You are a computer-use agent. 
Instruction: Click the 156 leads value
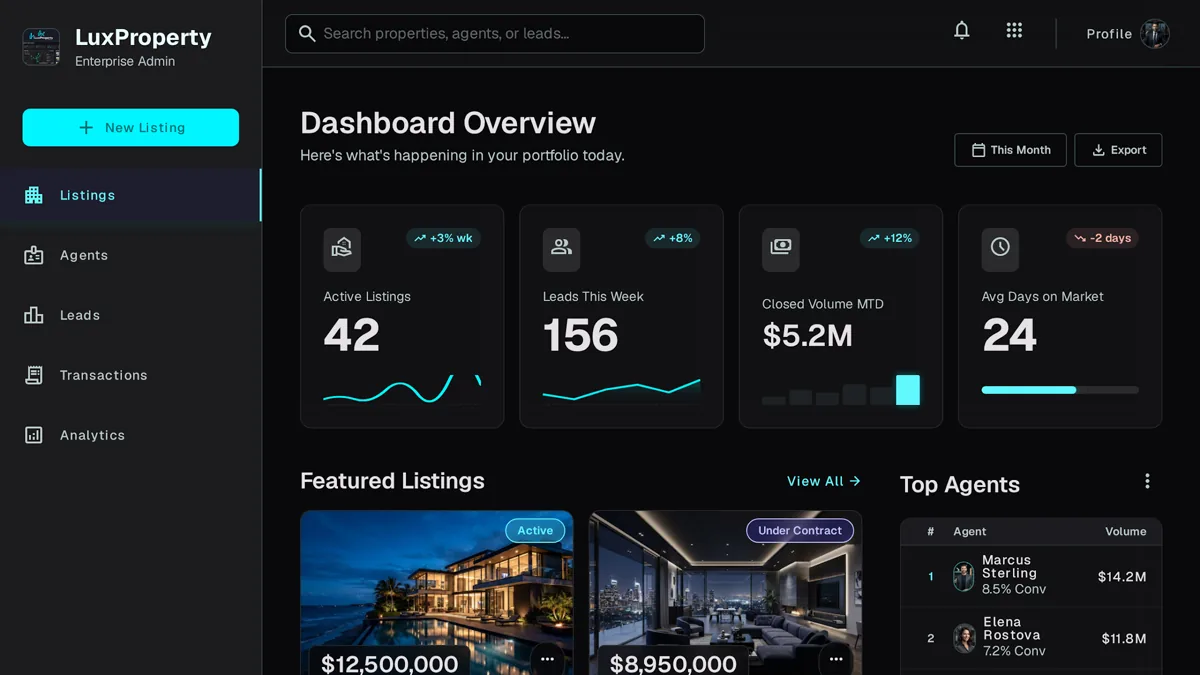click(581, 335)
